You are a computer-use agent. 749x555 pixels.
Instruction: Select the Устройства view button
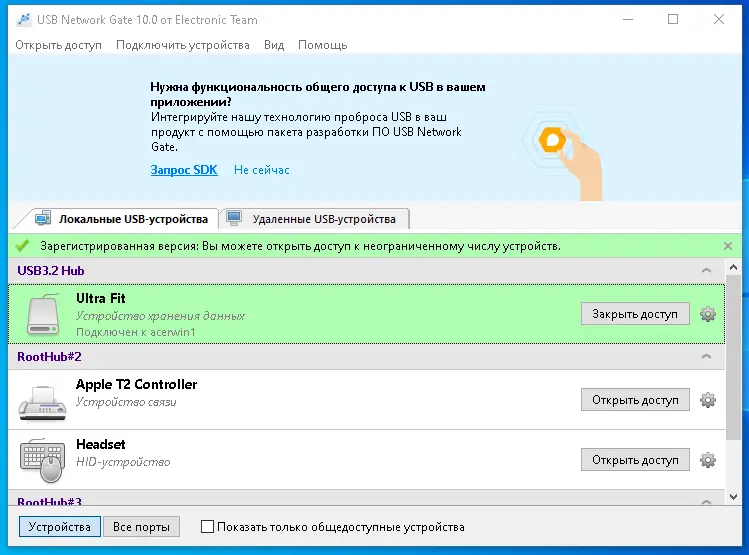[x=60, y=527]
